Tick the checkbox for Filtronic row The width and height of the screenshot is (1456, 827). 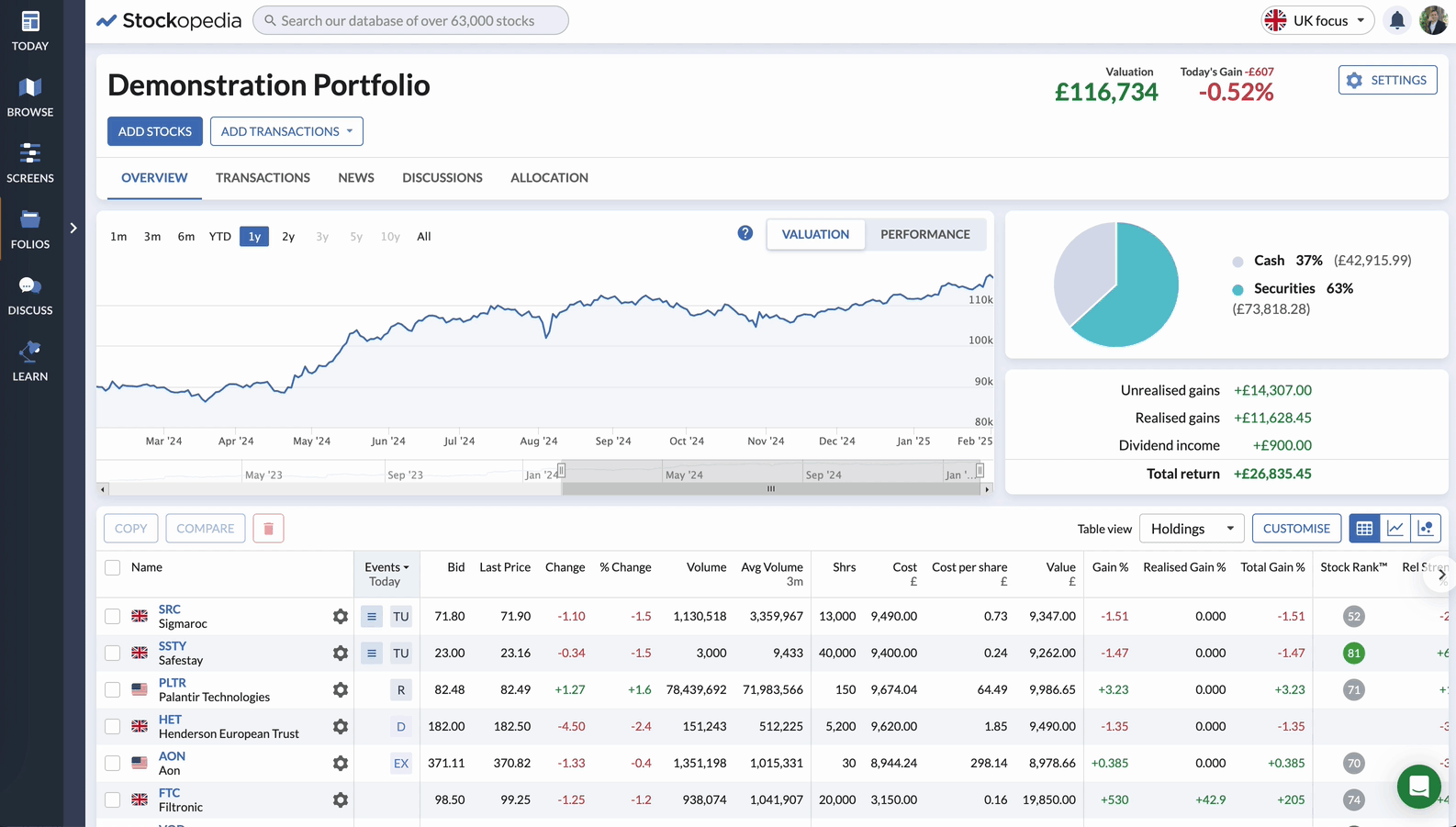pyautogui.click(x=112, y=799)
